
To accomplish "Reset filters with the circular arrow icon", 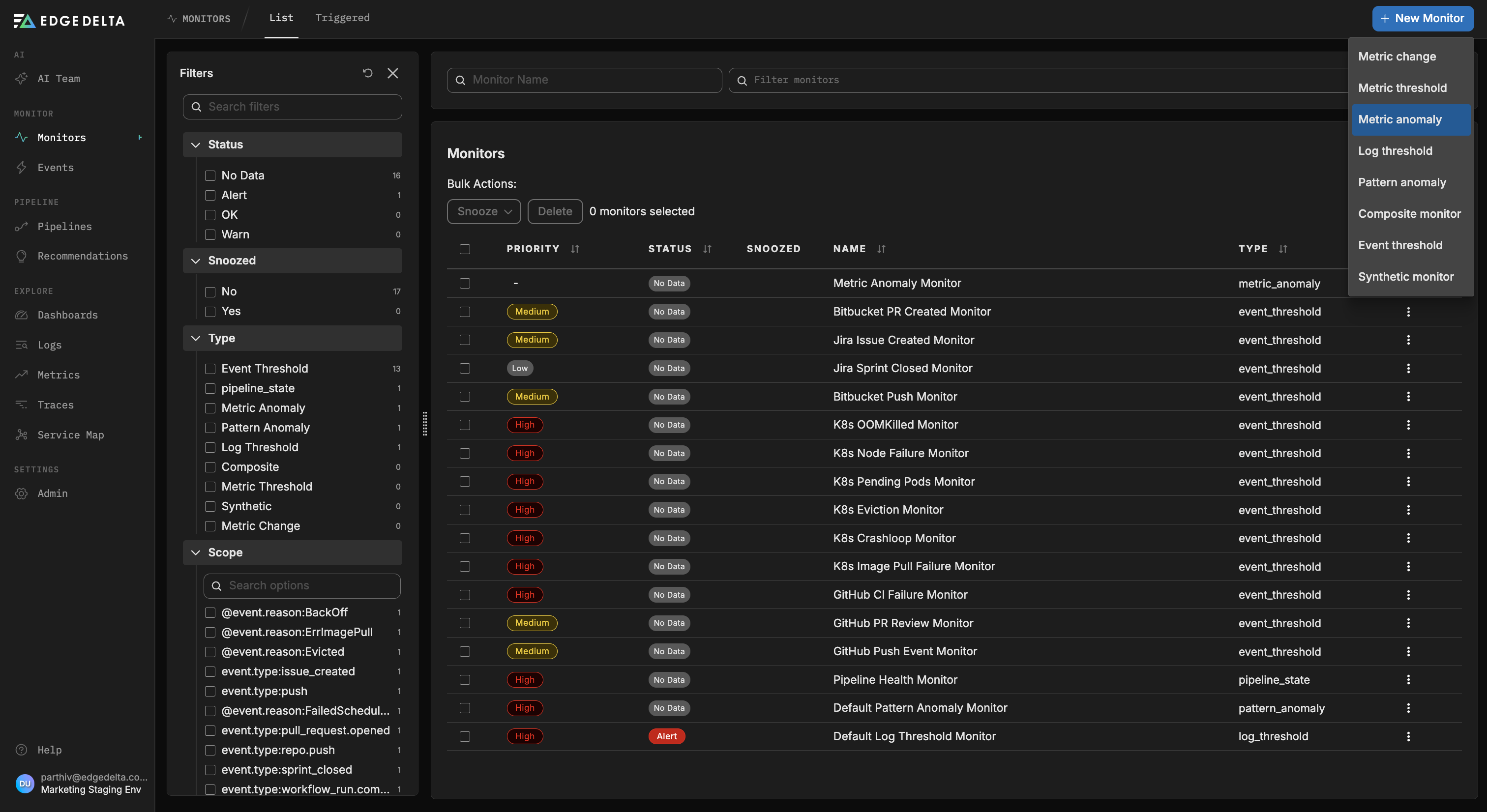I will pyautogui.click(x=368, y=73).
